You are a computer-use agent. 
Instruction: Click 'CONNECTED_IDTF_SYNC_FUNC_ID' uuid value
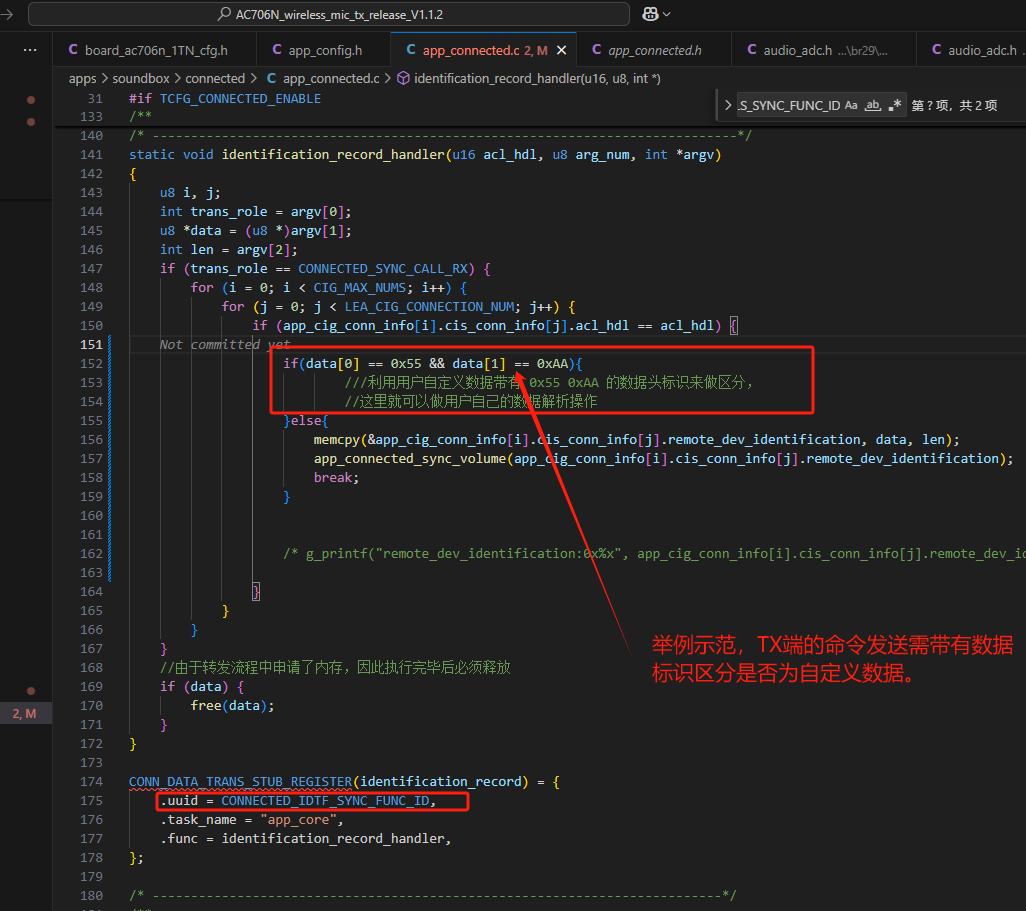[x=325, y=800]
